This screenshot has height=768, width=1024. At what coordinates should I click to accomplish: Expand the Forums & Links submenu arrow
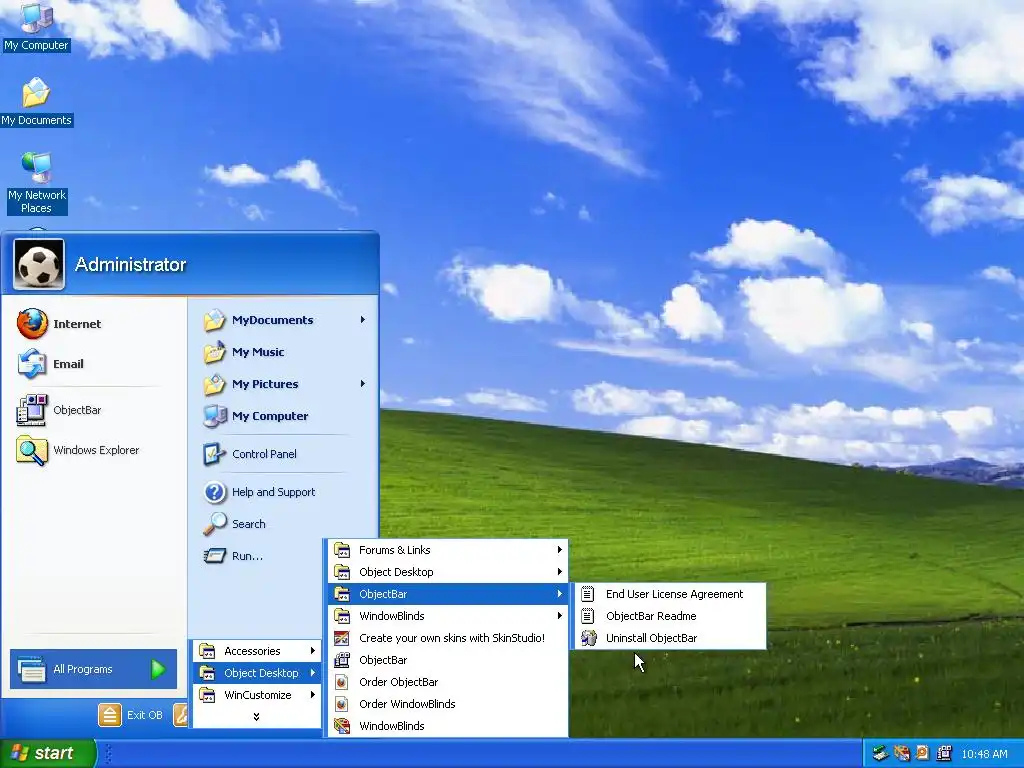(560, 550)
